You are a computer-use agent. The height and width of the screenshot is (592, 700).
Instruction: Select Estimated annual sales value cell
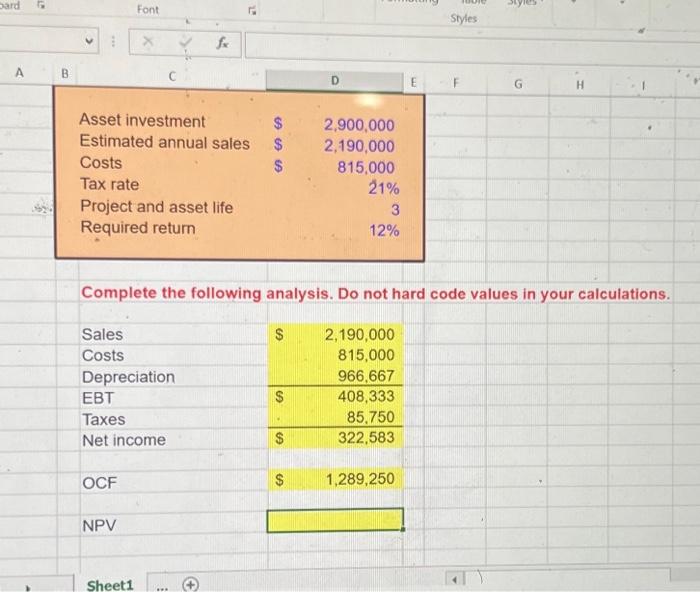tap(359, 146)
